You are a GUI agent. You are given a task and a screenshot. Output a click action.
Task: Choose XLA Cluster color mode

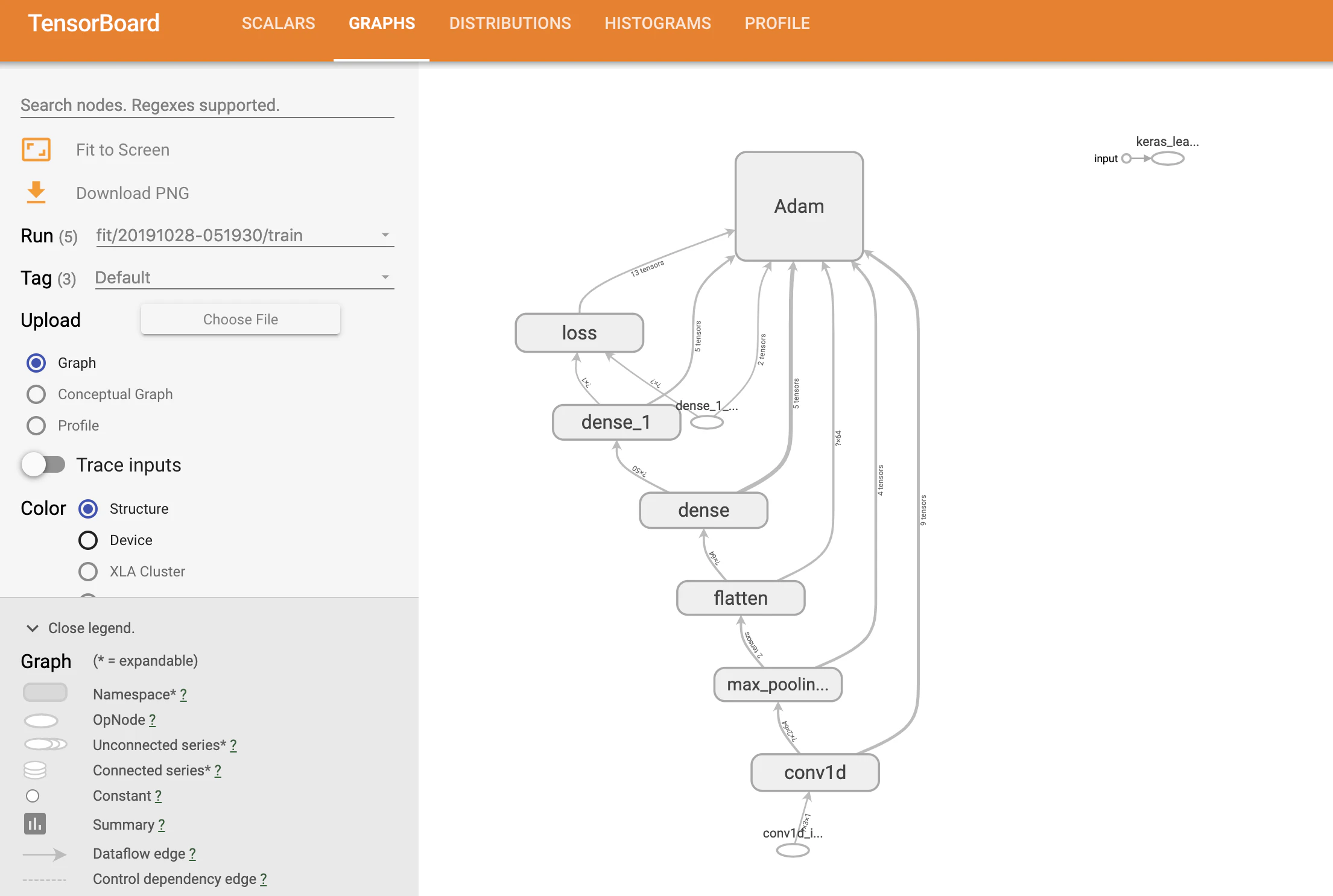click(x=88, y=572)
